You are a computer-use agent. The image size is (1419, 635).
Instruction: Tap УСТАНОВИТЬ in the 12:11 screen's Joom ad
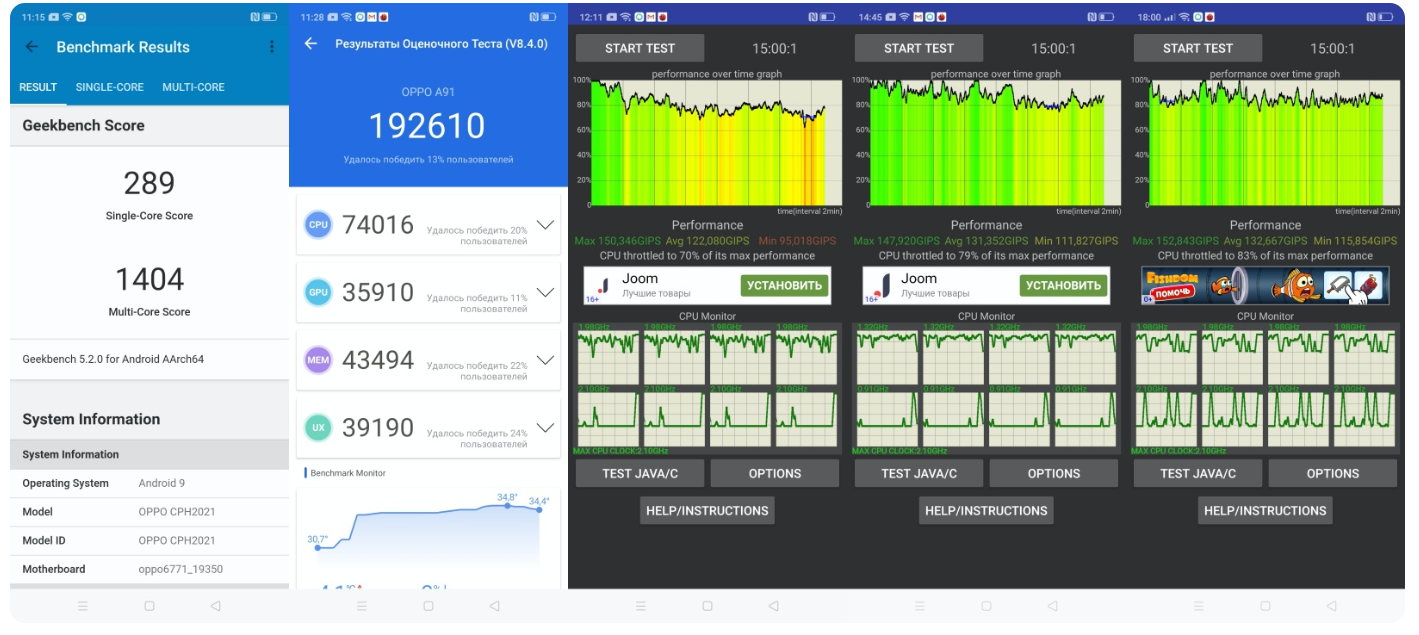tap(785, 285)
